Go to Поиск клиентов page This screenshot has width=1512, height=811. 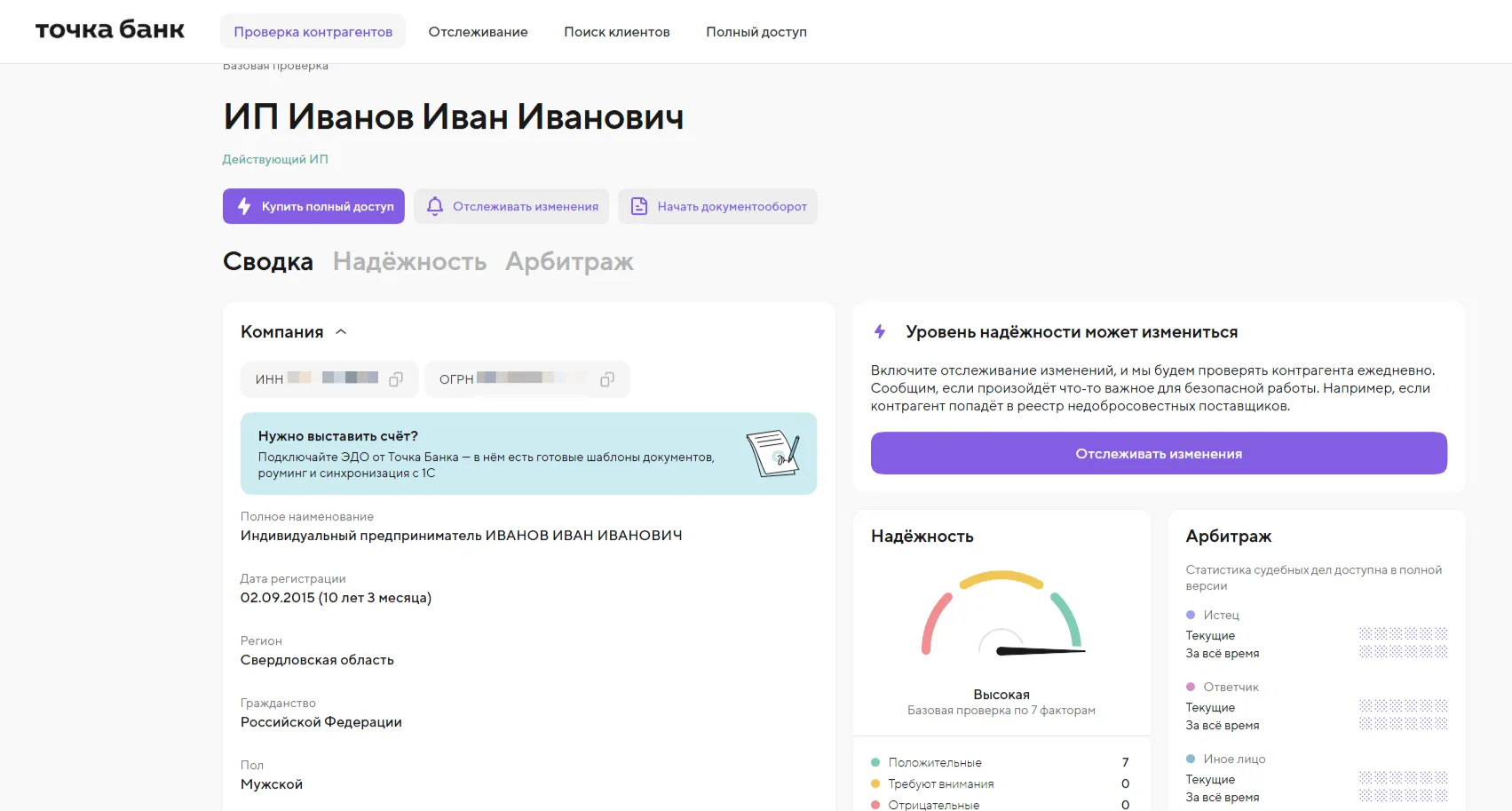pyautogui.click(x=616, y=32)
